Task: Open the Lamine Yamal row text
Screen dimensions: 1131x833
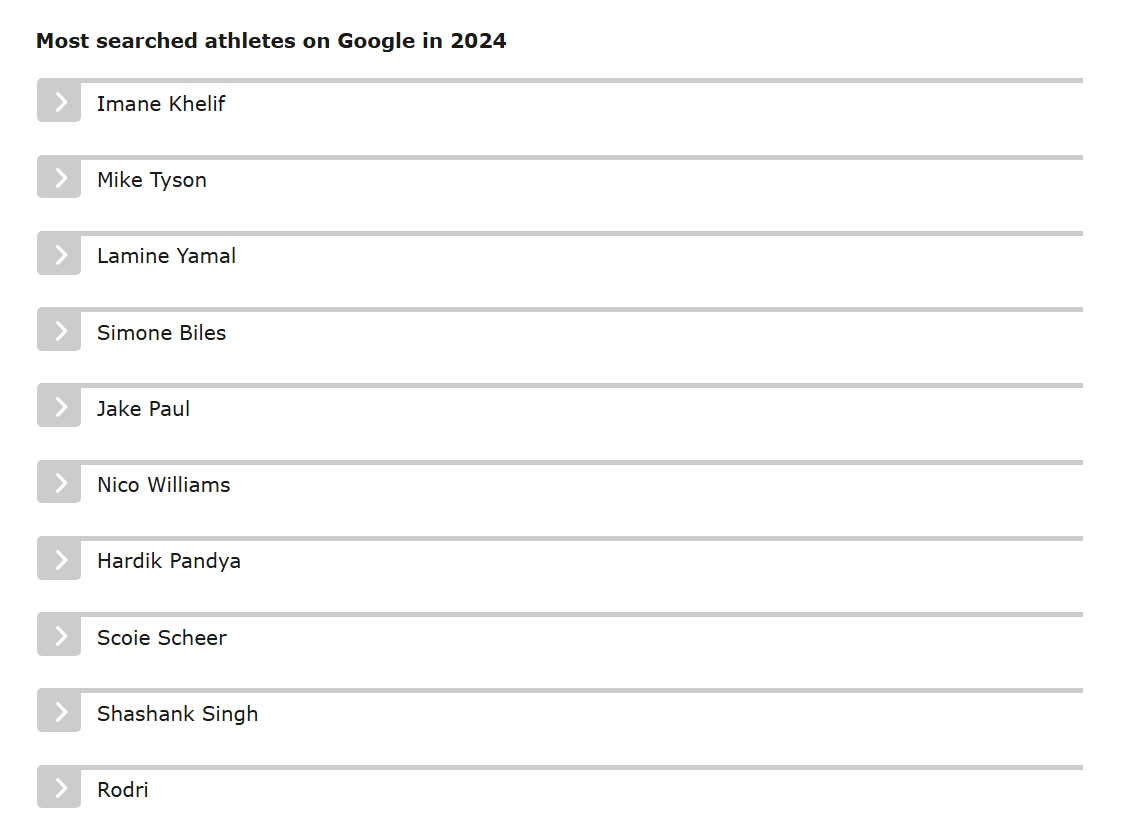Action: [x=166, y=256]
